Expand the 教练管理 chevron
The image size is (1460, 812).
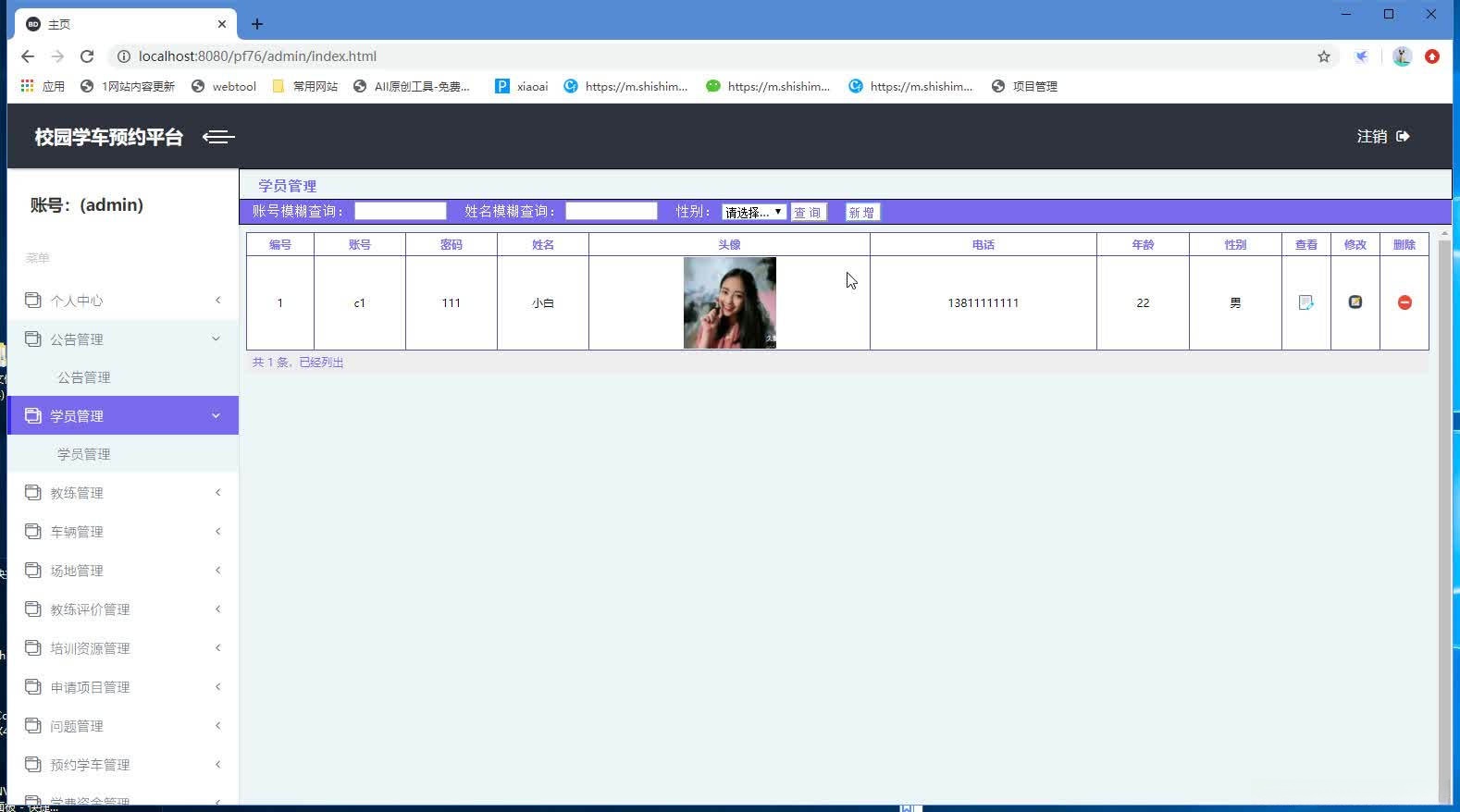(217, 492)
